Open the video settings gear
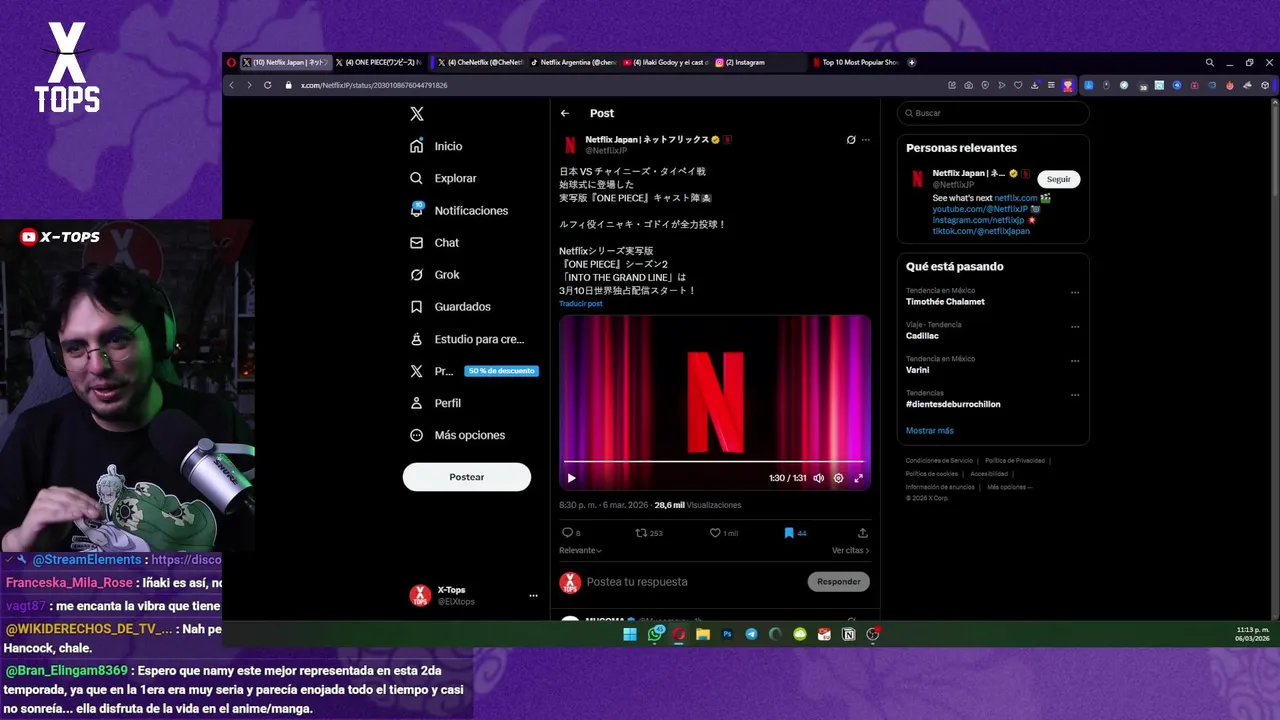1280x720 pixels. [838, 478]
